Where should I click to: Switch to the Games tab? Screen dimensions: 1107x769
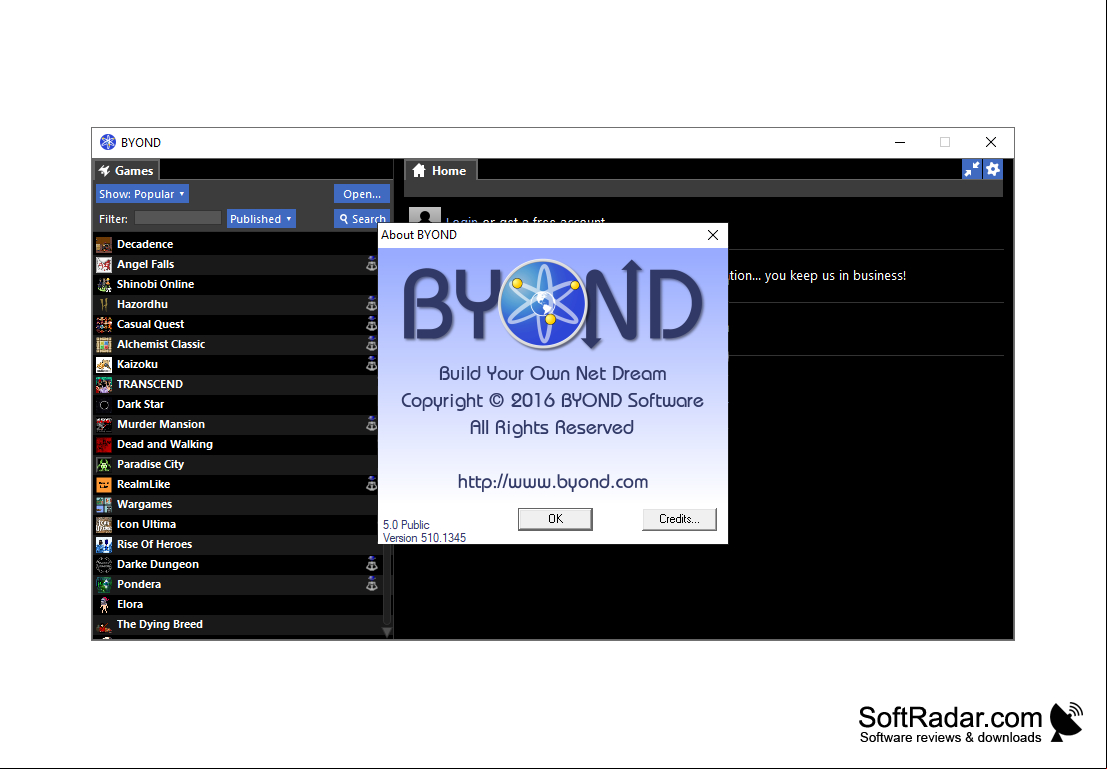pyautogui.click(x=126, y=171)
